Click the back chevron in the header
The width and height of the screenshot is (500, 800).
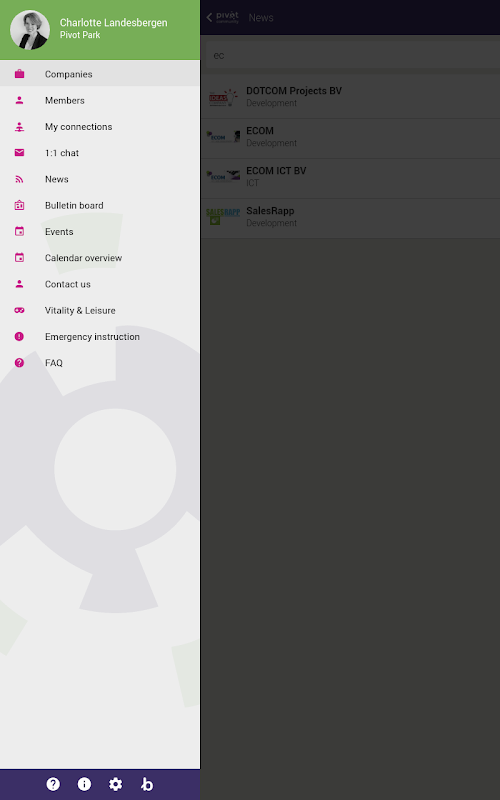click(209, 17)
